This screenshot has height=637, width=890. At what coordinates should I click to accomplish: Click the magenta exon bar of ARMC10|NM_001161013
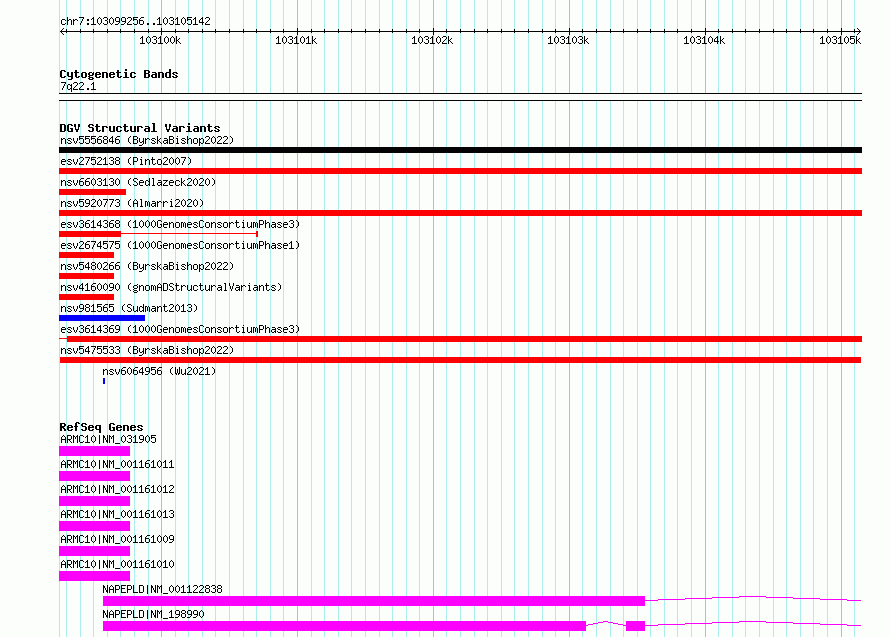click(94, 526)
